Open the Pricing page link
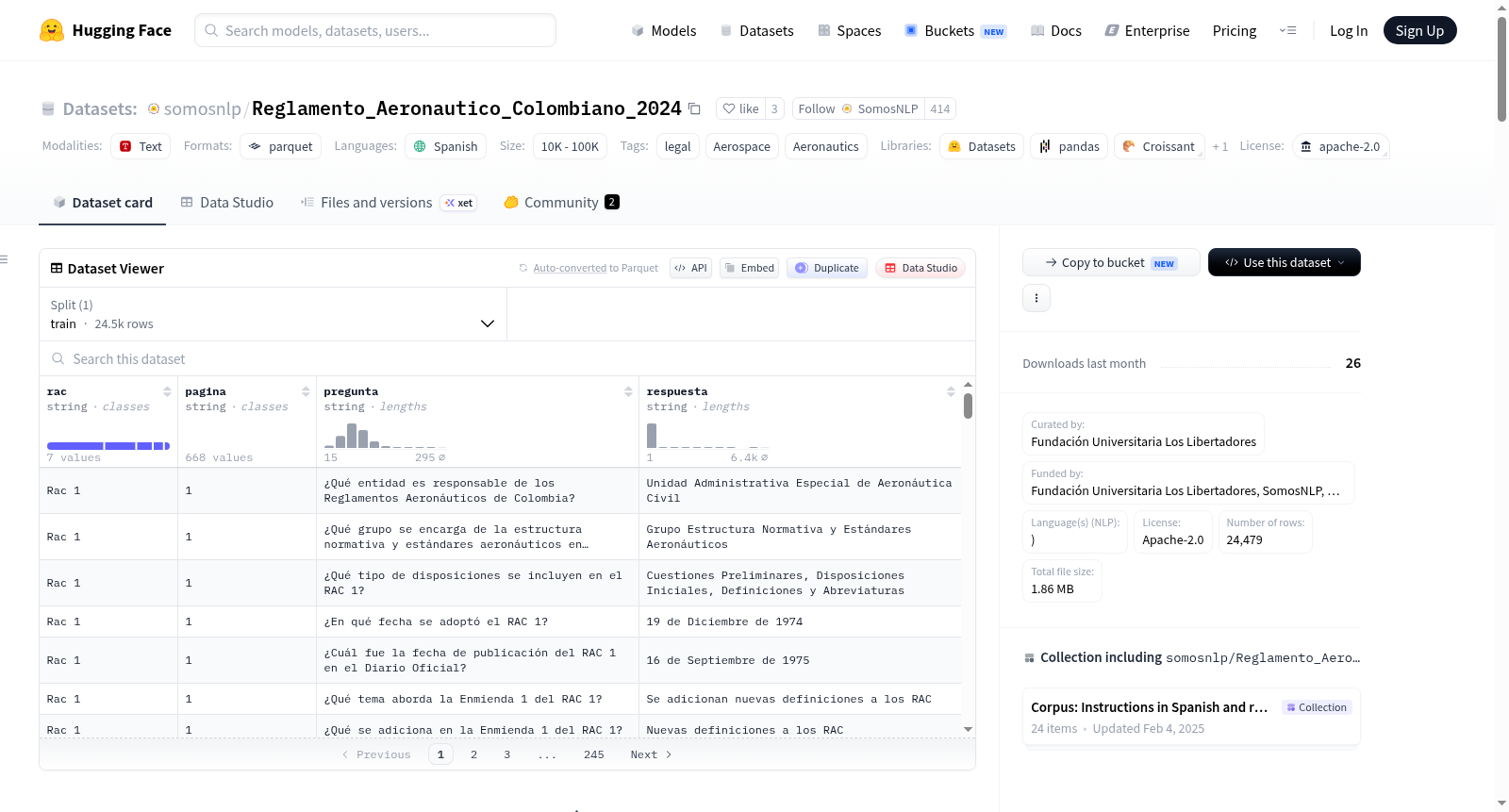The width and height of the screenshot is (1509, 812). (x=1235, y=30)
